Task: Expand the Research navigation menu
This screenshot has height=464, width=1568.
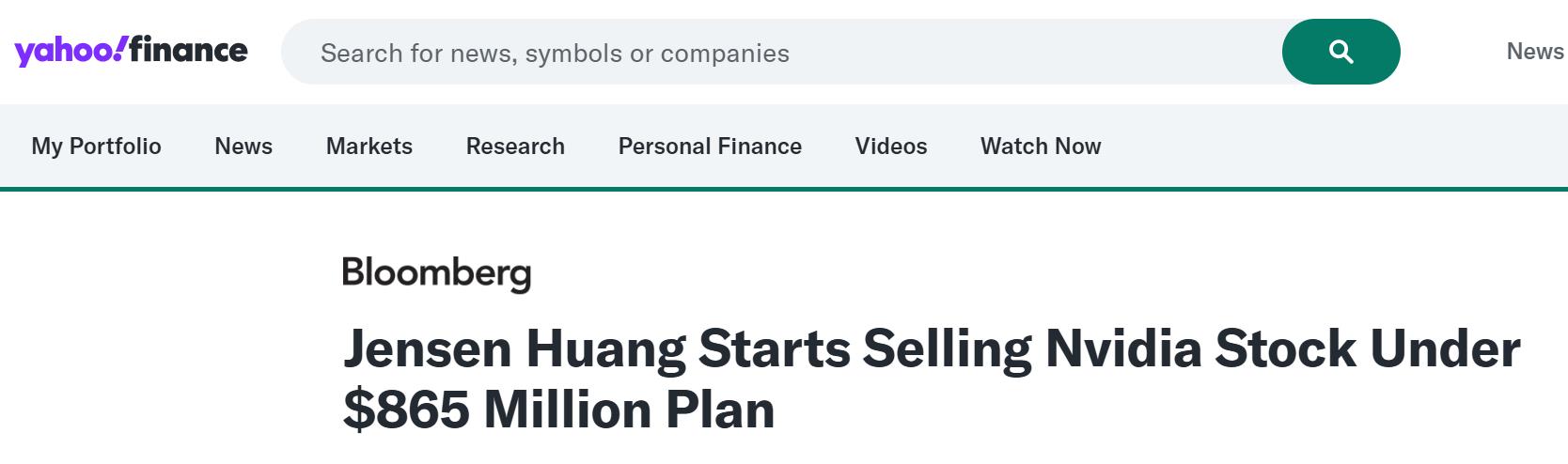Action: 515,147
